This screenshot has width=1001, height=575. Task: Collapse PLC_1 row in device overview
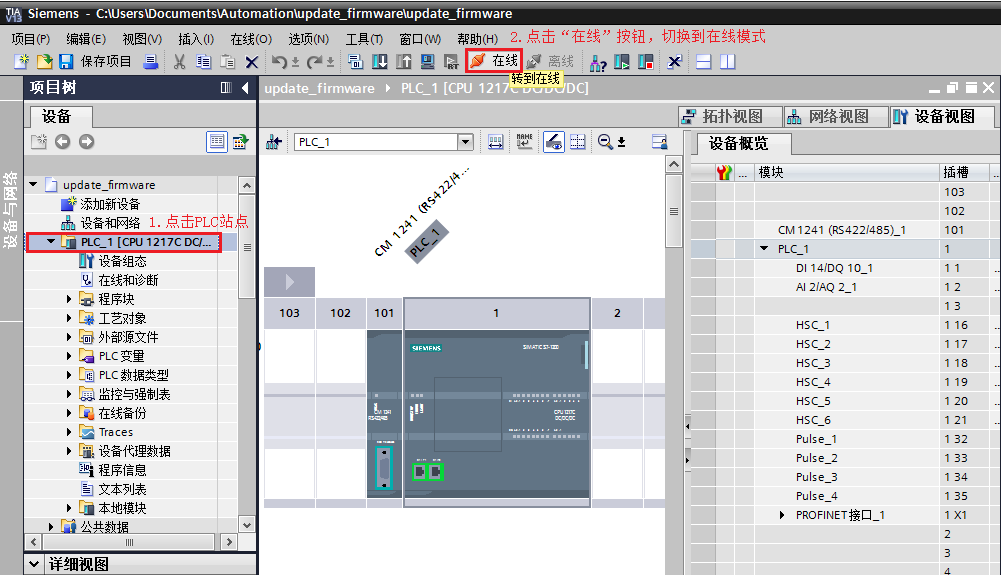coord(764,248)
